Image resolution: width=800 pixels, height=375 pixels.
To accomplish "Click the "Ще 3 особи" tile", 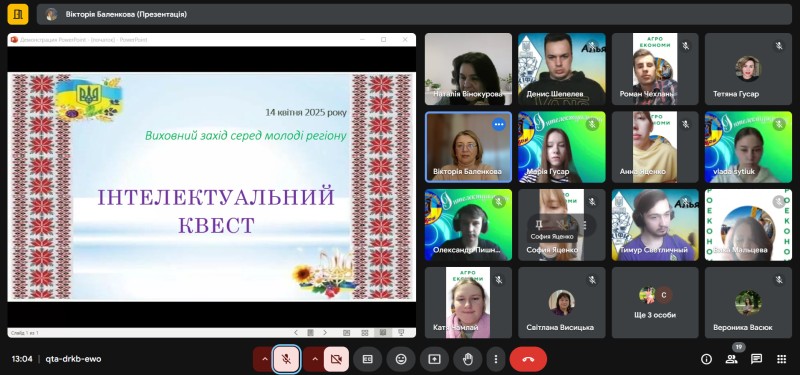I will 655,303.
